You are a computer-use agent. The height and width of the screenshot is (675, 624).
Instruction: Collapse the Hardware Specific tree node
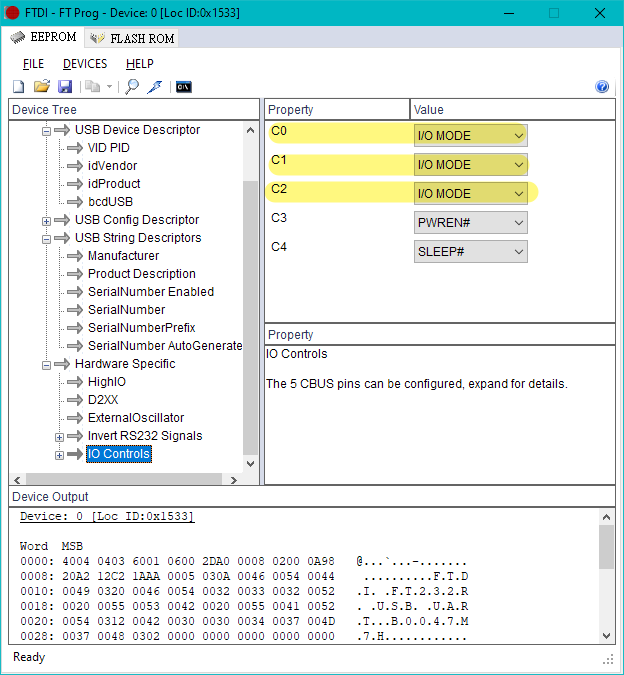click(x=46, y=364)
